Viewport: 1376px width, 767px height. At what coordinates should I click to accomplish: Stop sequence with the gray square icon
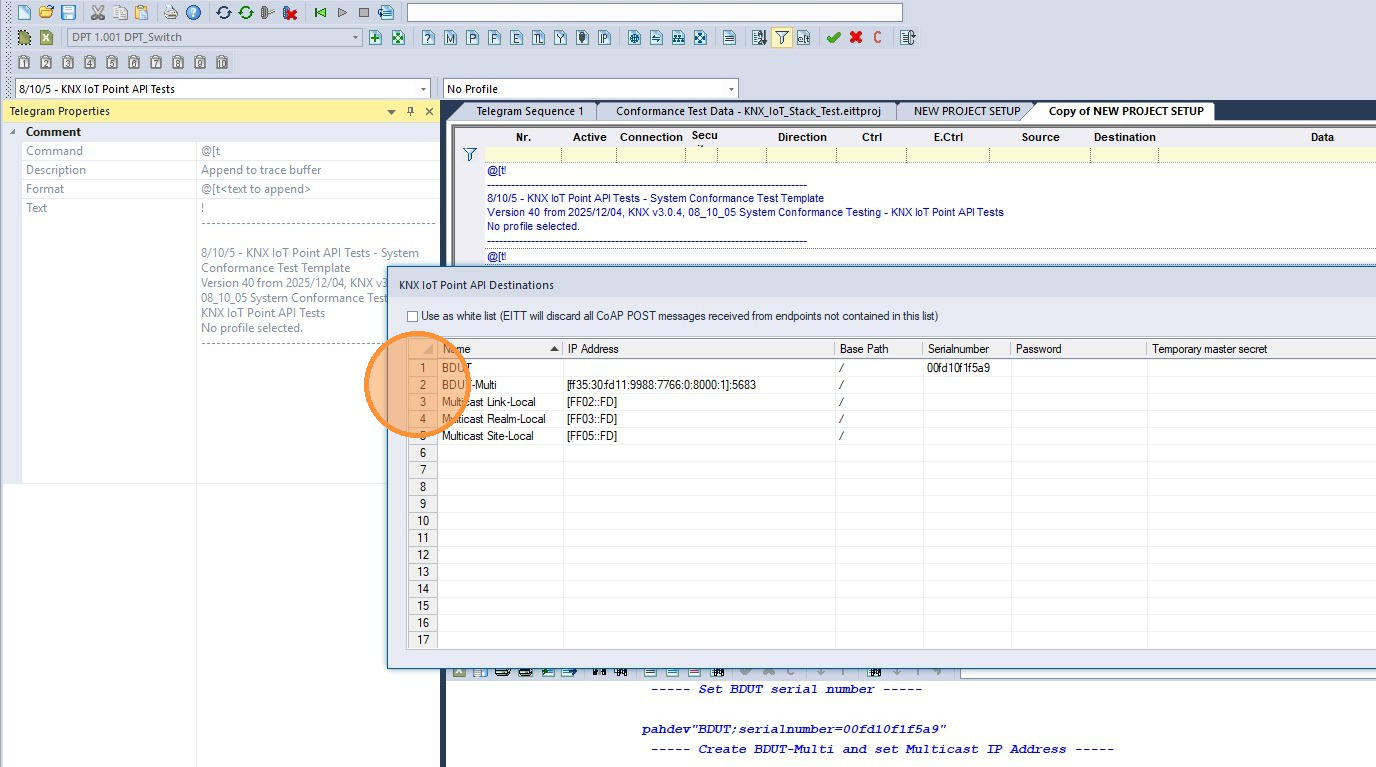click(x=364, y=13)
